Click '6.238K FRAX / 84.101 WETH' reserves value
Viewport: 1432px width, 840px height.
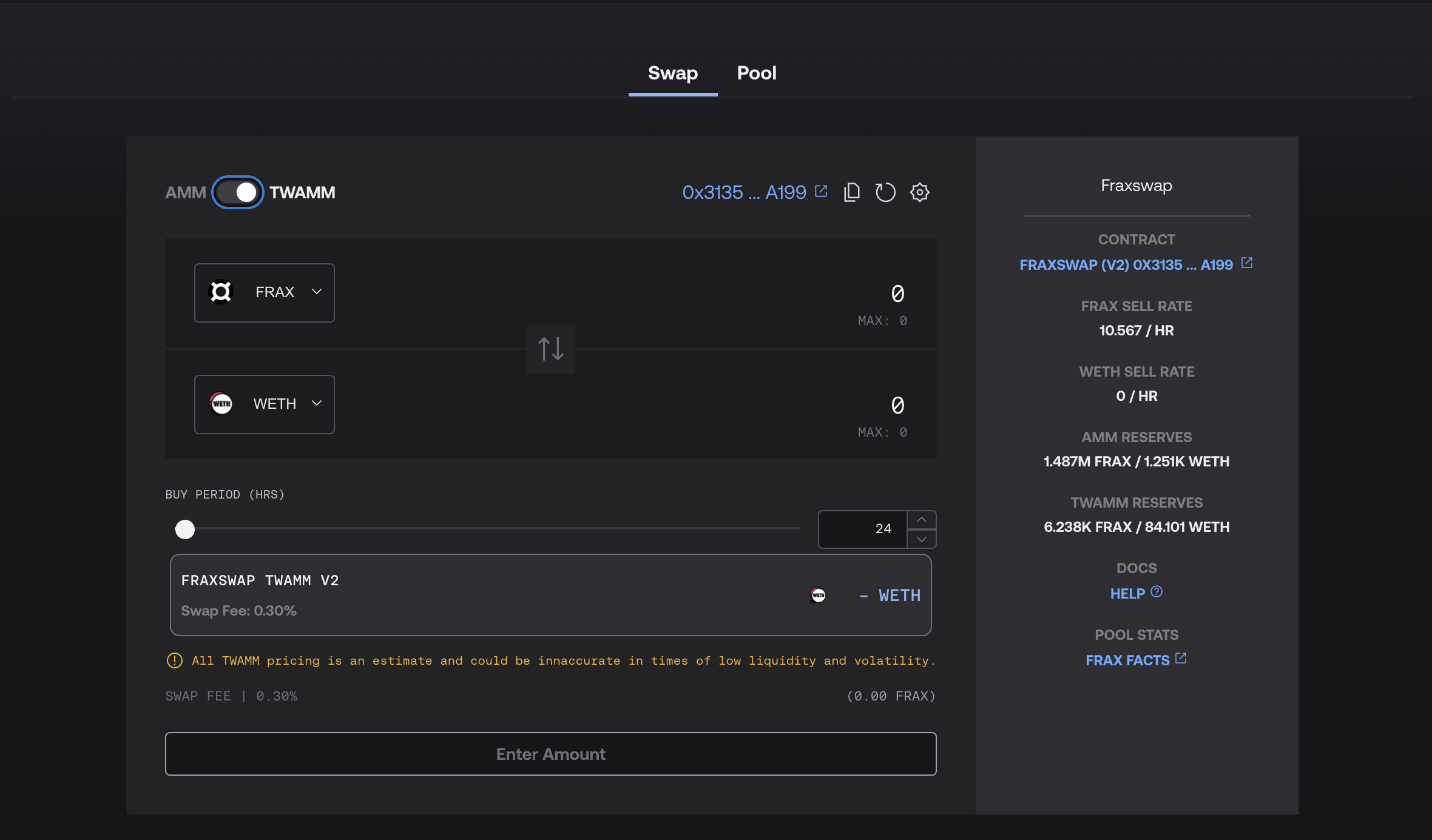[1136, 527]
